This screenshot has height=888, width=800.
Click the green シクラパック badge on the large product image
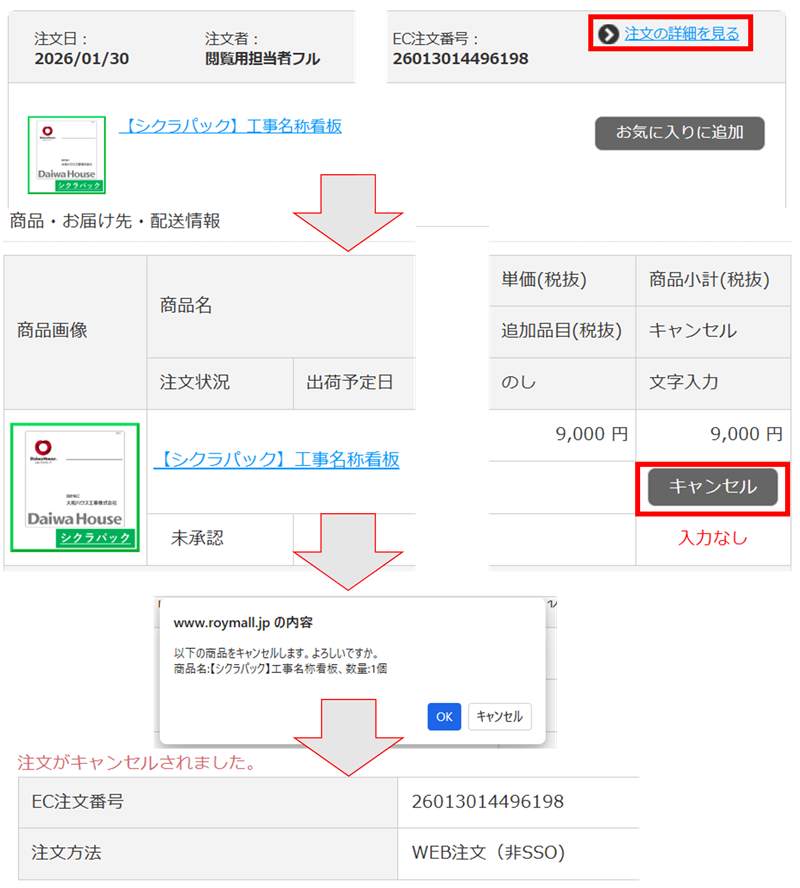[95, 538]
